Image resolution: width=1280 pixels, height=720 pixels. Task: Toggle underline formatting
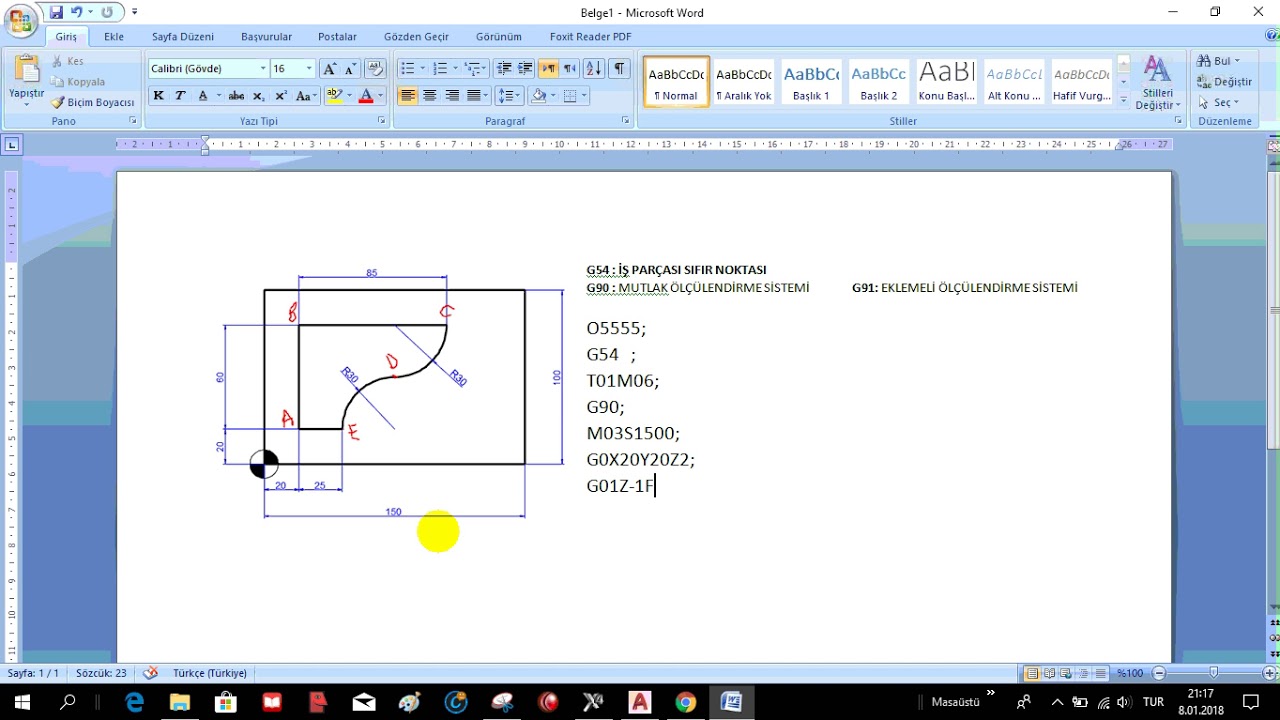coord(204,96)
